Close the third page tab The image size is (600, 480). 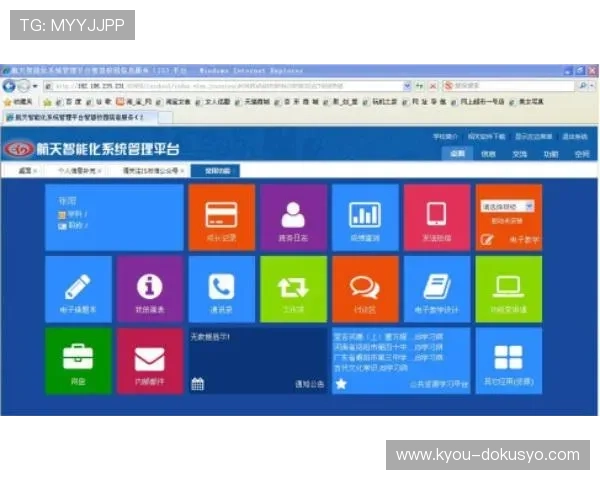[x=183, y=171]
